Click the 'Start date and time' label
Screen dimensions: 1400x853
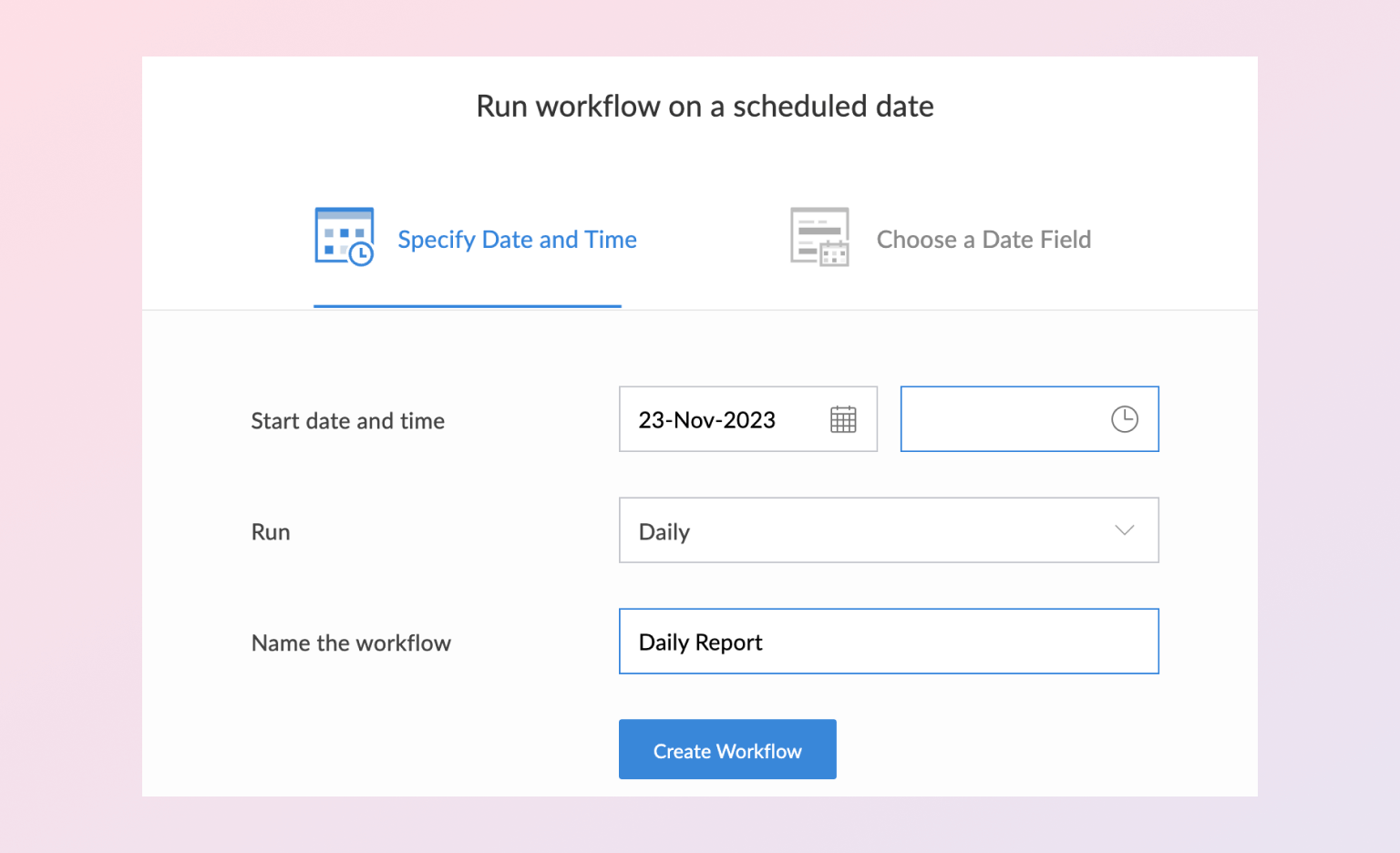tap(347, 421)
